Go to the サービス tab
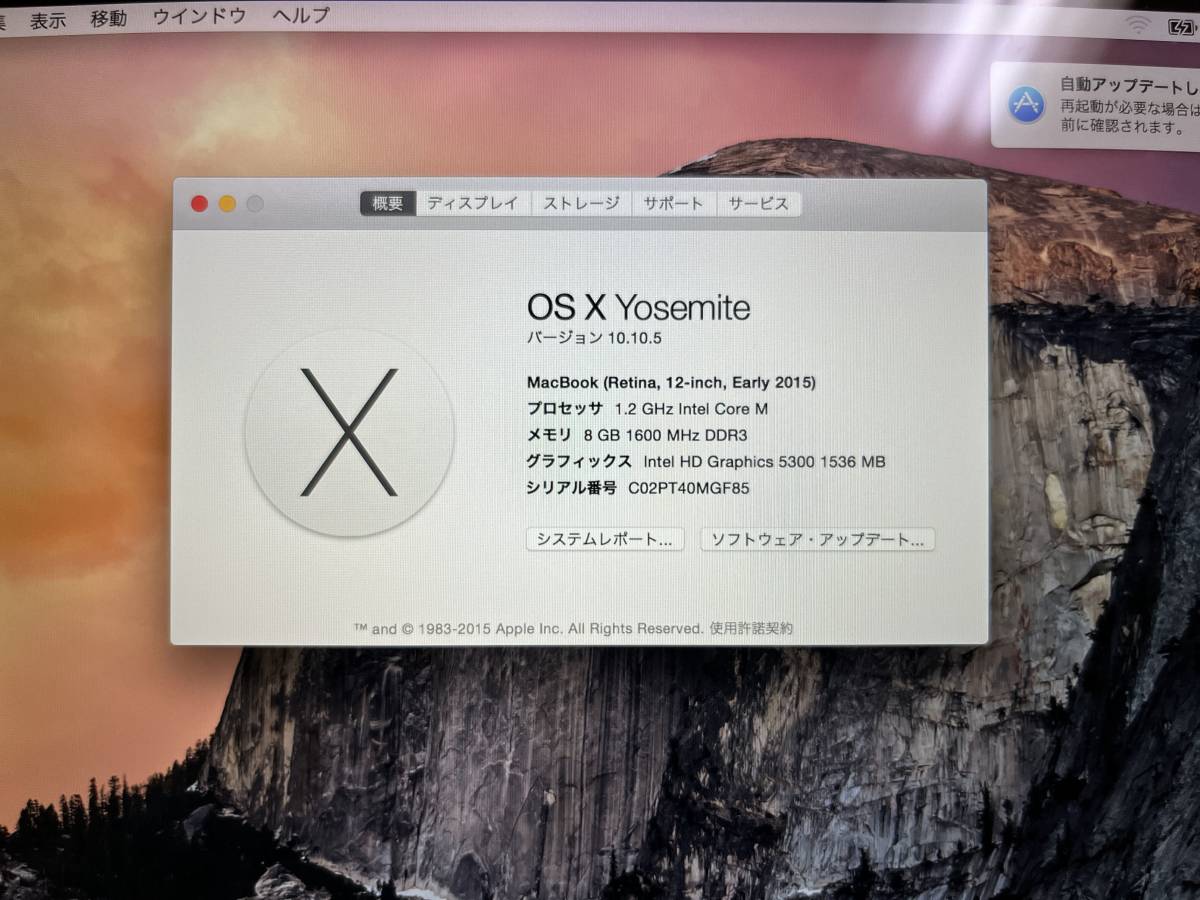Viewport: 1200px width, 900px height. tap(758, 203)
